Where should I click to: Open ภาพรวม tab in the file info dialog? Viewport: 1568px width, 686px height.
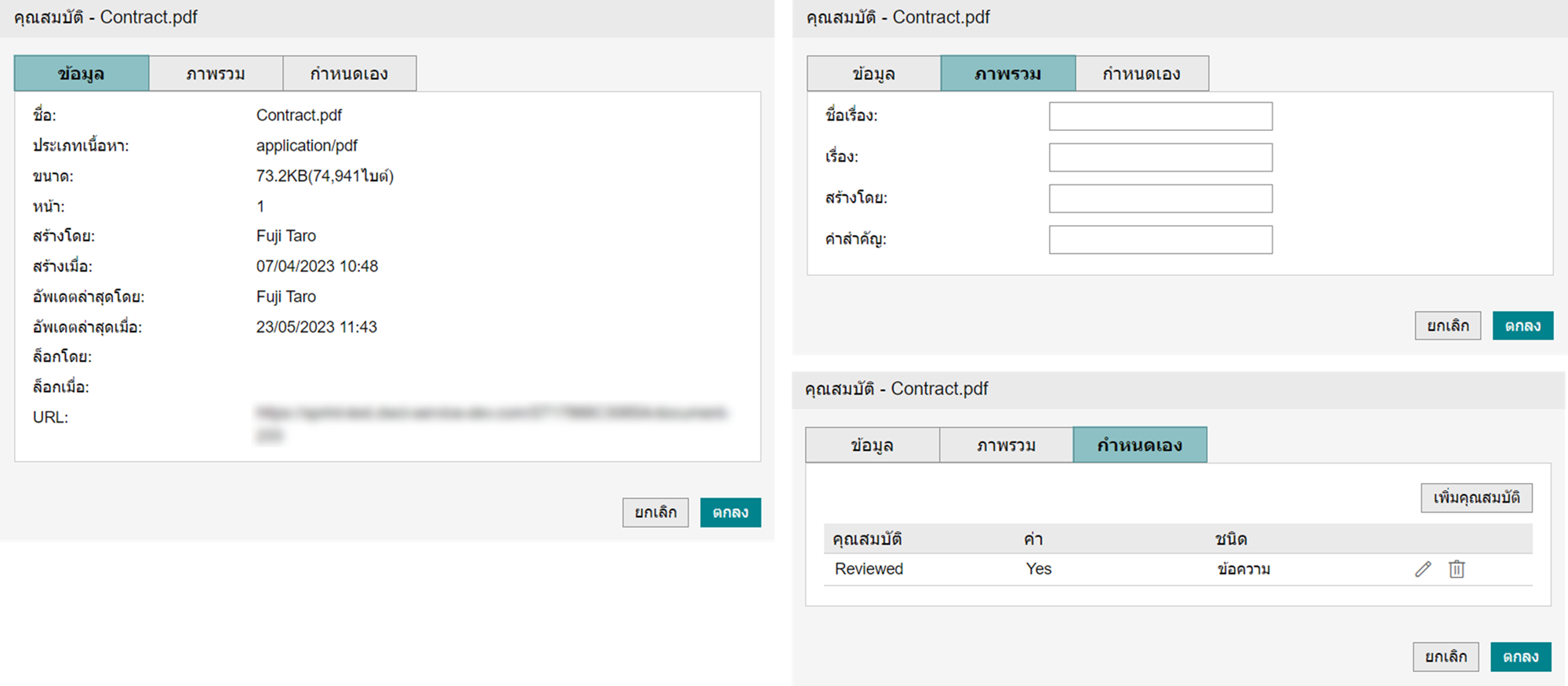click(x=216, y=74)
